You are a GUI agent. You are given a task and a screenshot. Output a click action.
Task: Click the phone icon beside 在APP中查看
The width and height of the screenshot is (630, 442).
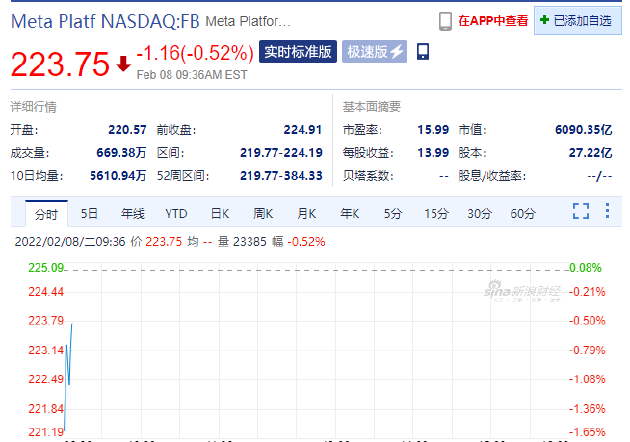point(445,21)
